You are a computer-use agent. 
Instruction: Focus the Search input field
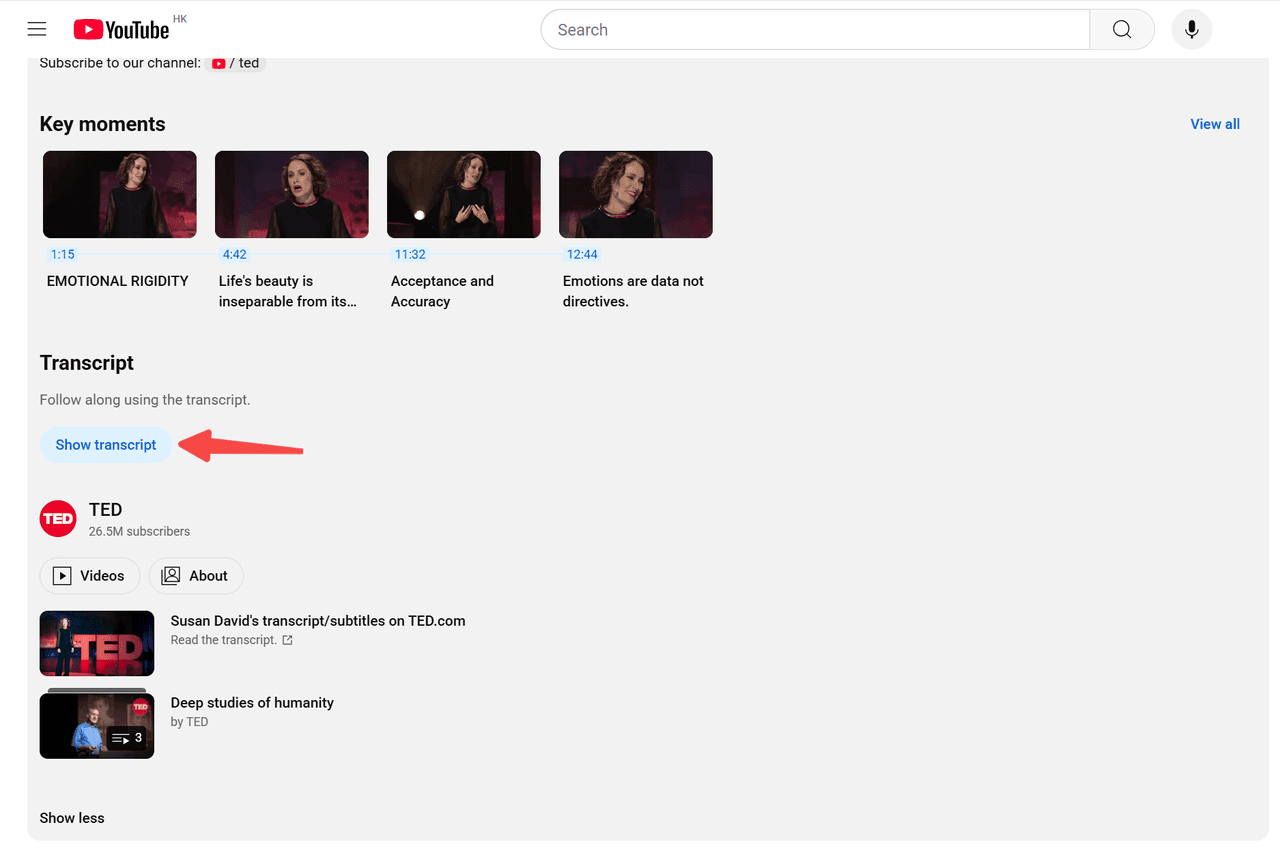tap(815, 30)
